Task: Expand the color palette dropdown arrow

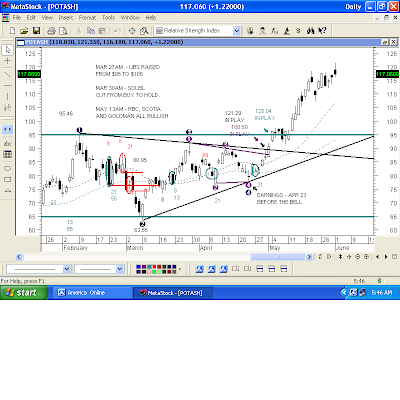Action: pyautogui.click(x=180, y=269)
